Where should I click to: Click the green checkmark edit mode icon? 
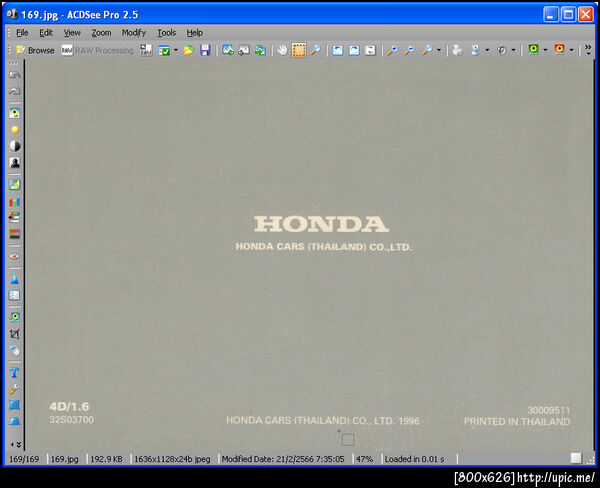pyautogui.click(x=164, y=50)
